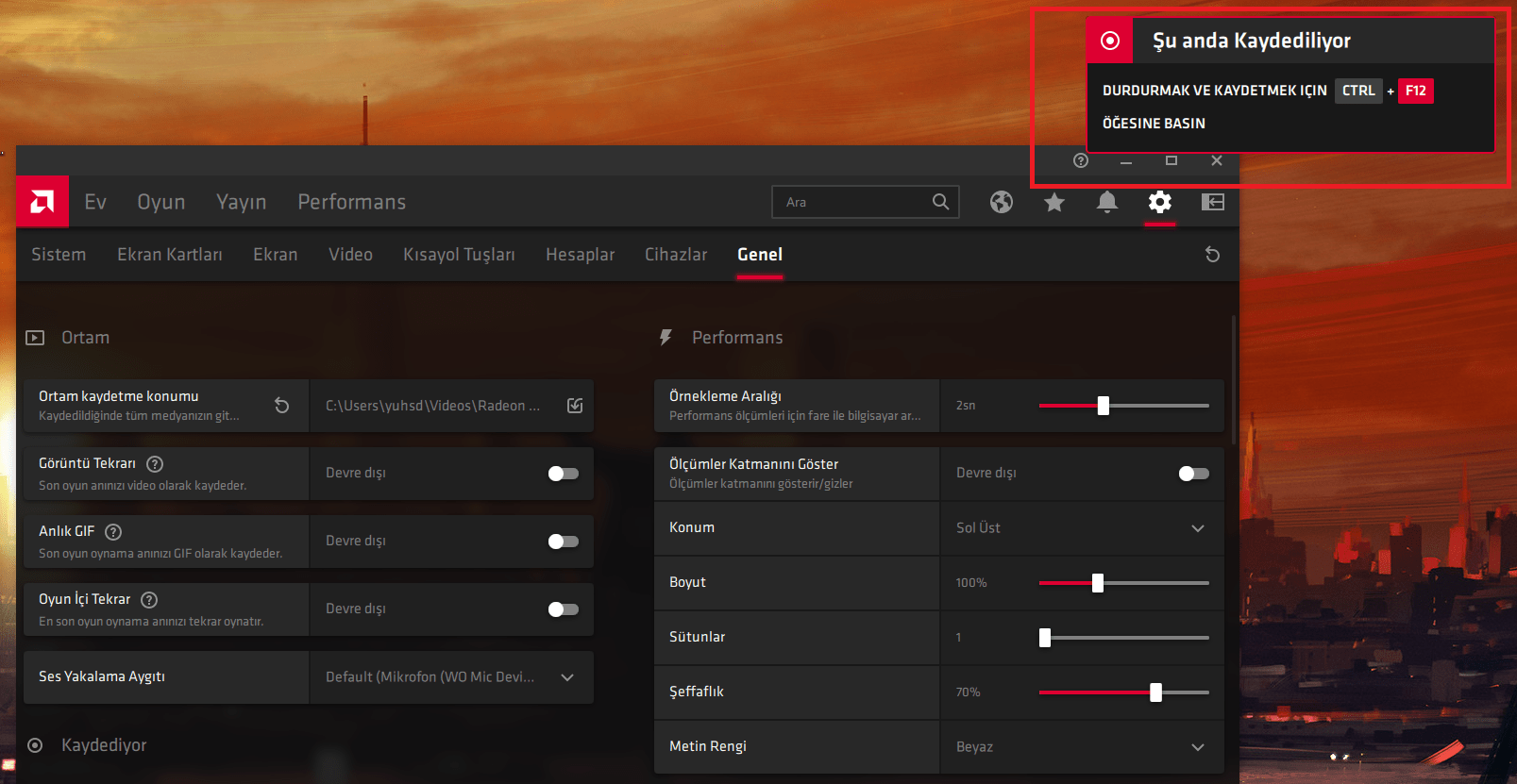Image resolution: width=1517 pixels, height=784 pixels.
Task: Open the web browser globe icon
Action: pos(1002,202)
